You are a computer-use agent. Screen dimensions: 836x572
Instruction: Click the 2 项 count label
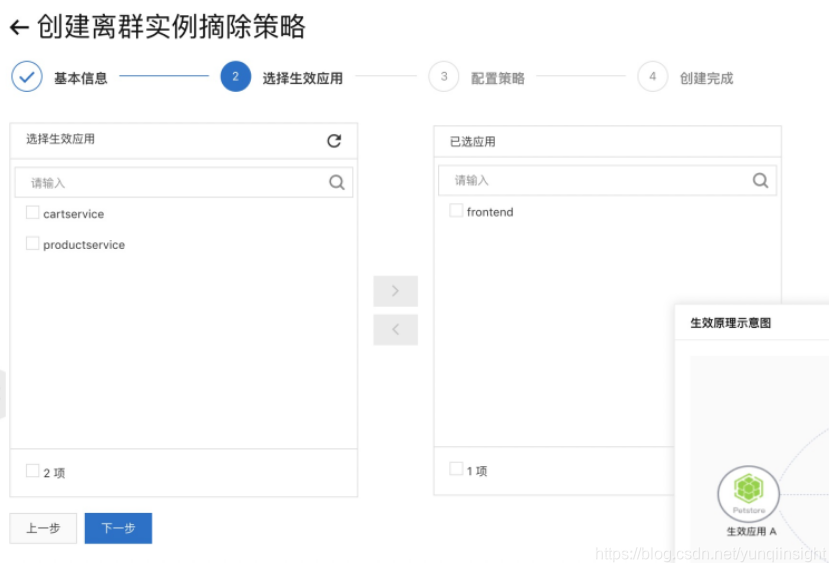(x=54, y=473)
